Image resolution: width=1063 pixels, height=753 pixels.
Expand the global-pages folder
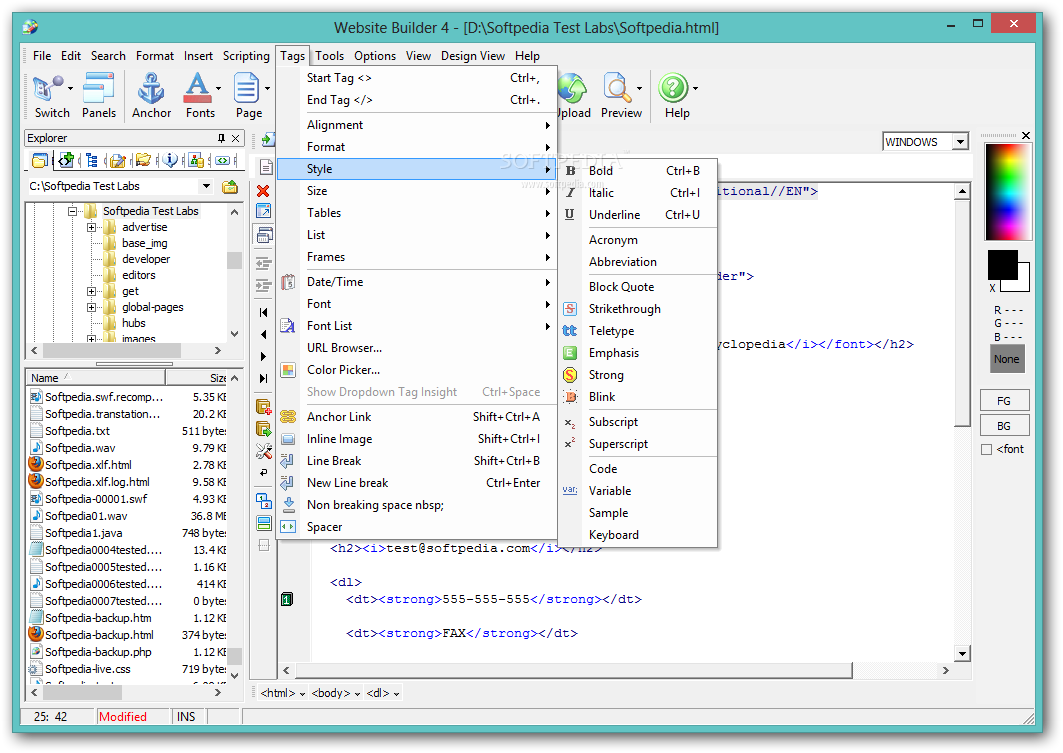tap(92, 308)
